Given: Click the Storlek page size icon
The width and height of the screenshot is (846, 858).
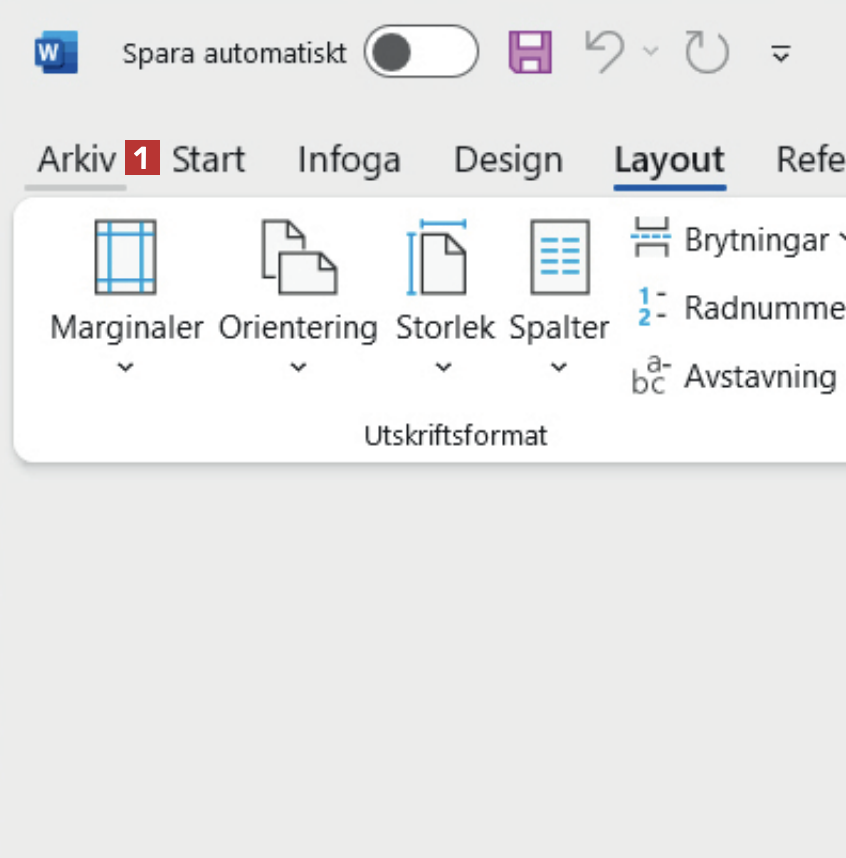Looking at the screenshot, I should [x=437, y=258].
